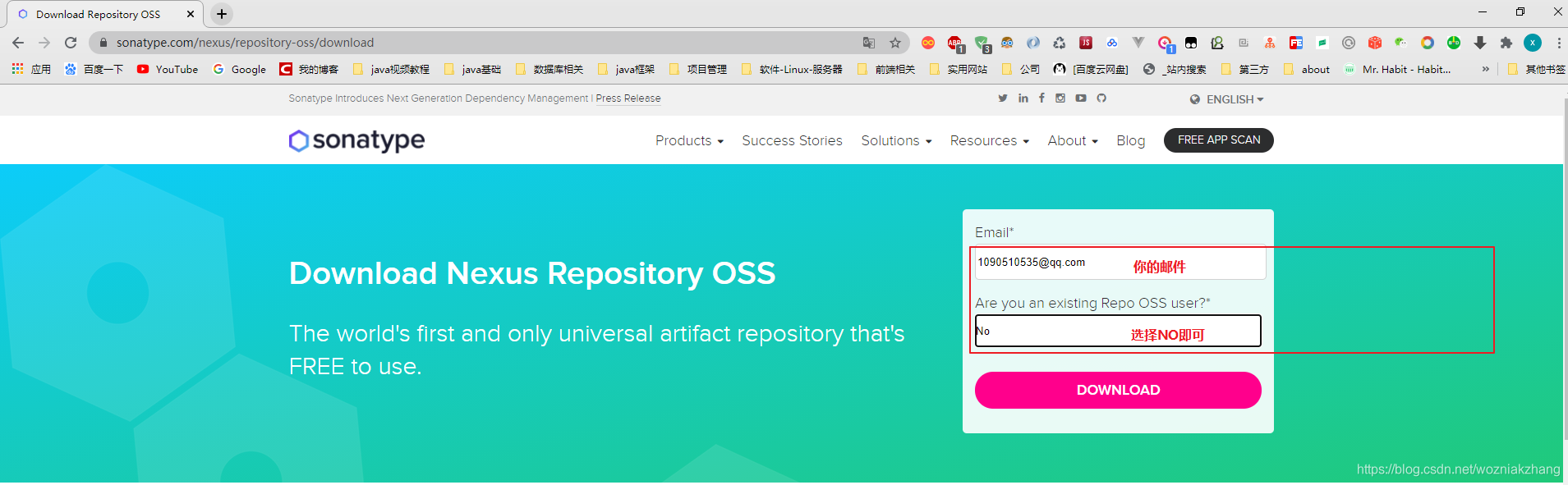1568x485 pixels.
Task: Open Sonatype Twitter page icon
Action: (1003, 98)
